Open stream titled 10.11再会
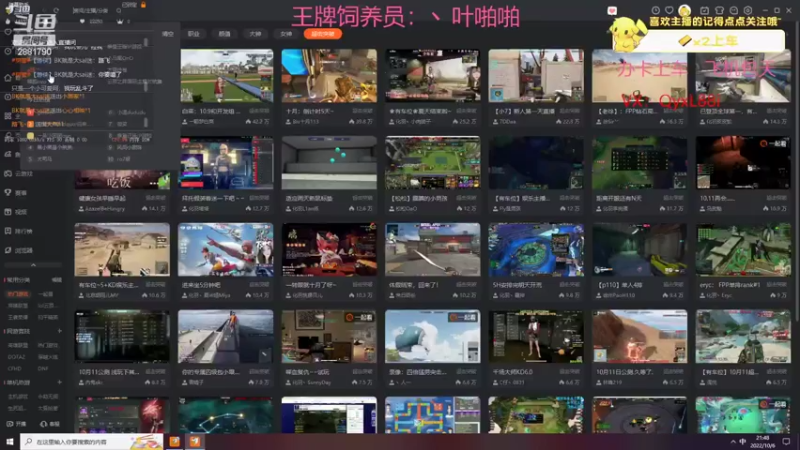Screen dimensions: 800x450 click(717, 198)
